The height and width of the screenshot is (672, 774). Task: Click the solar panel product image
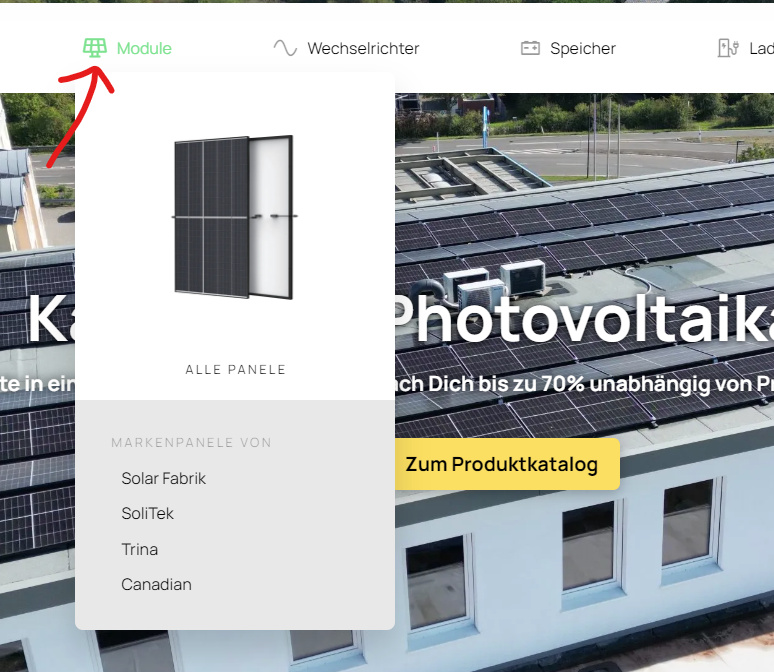tap(234, 217)
